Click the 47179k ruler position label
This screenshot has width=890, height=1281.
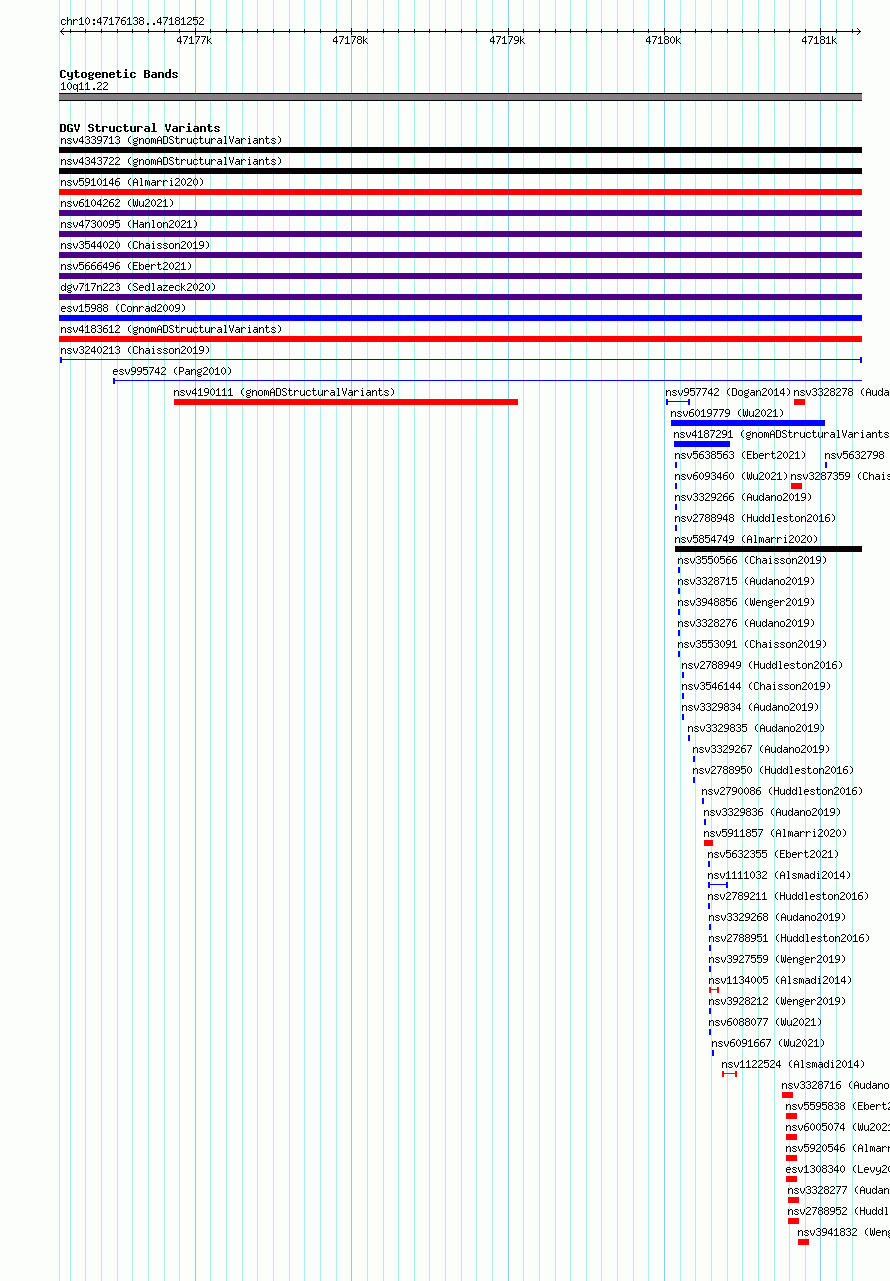tap(507, 40)
